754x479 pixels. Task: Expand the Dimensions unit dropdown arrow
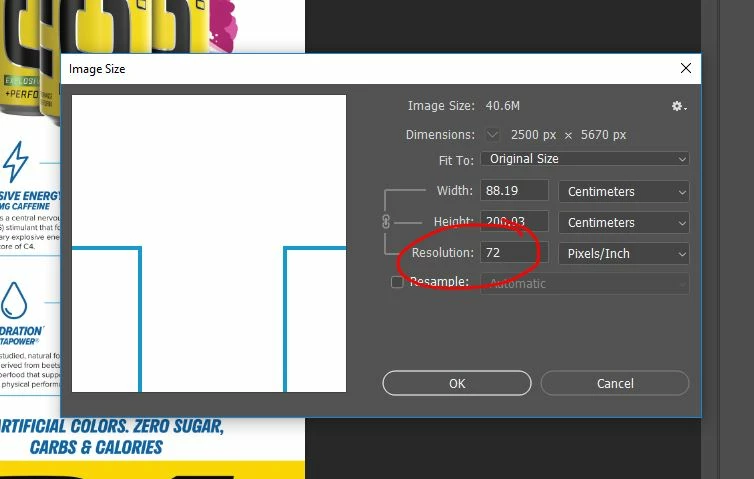[492, 135]
